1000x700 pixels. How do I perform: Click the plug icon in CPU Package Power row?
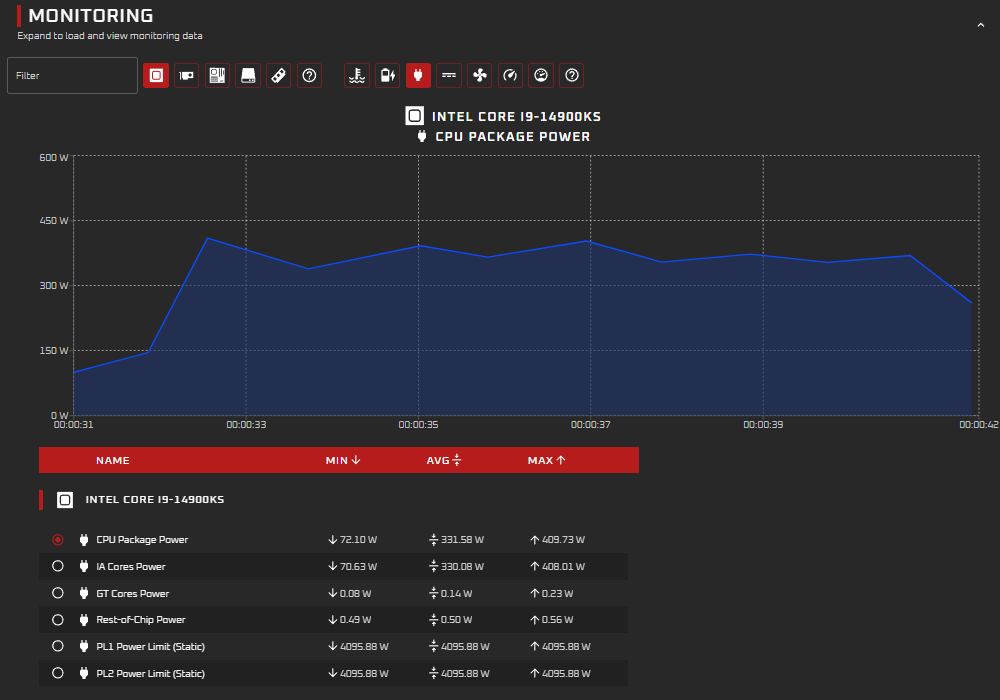point(84,539)
